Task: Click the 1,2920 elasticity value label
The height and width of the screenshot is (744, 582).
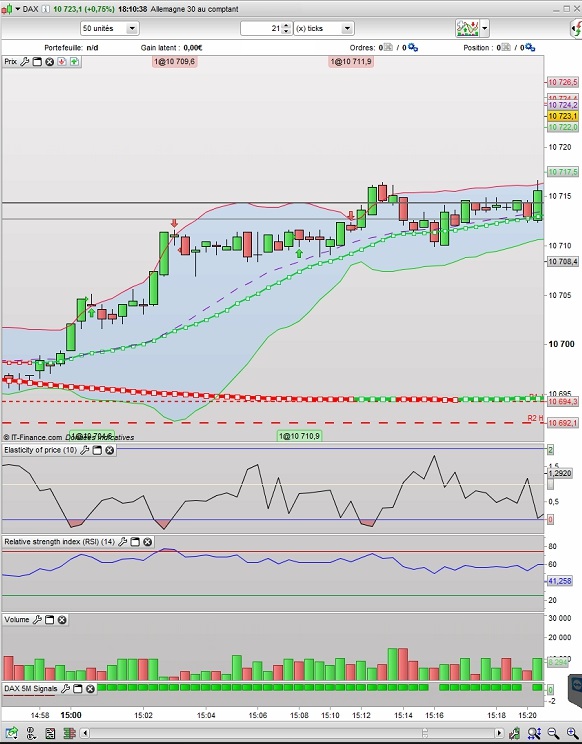Action: pos(560,473)
